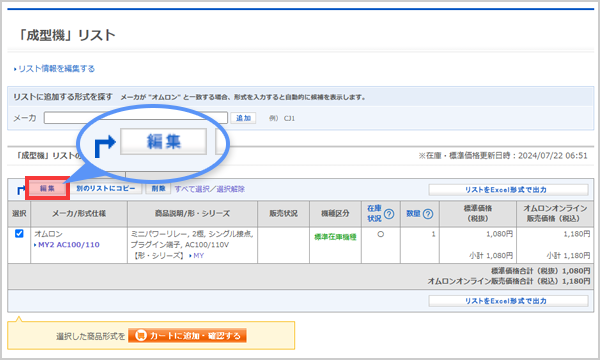Click the 標準在庫機種 text
Screen dimensions: 600x360
coord(335,237)
